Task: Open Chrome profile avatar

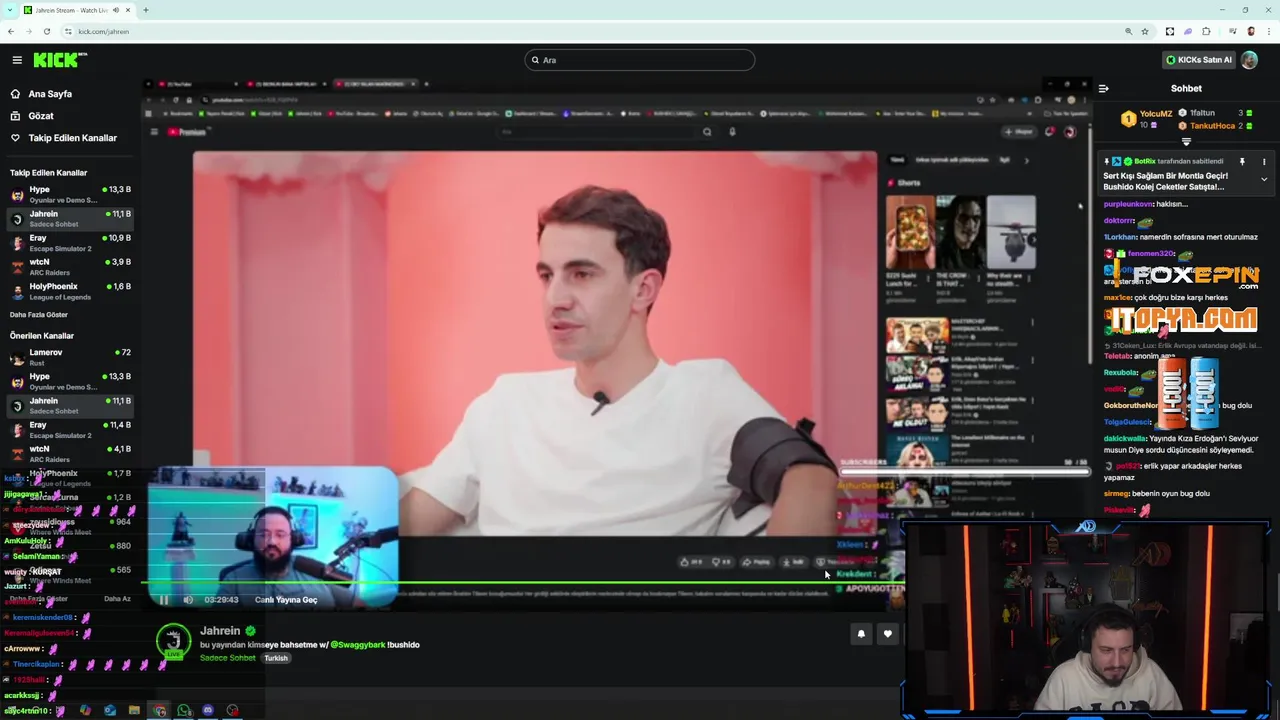Action: pyautogui.click(x=1250, y=31)
